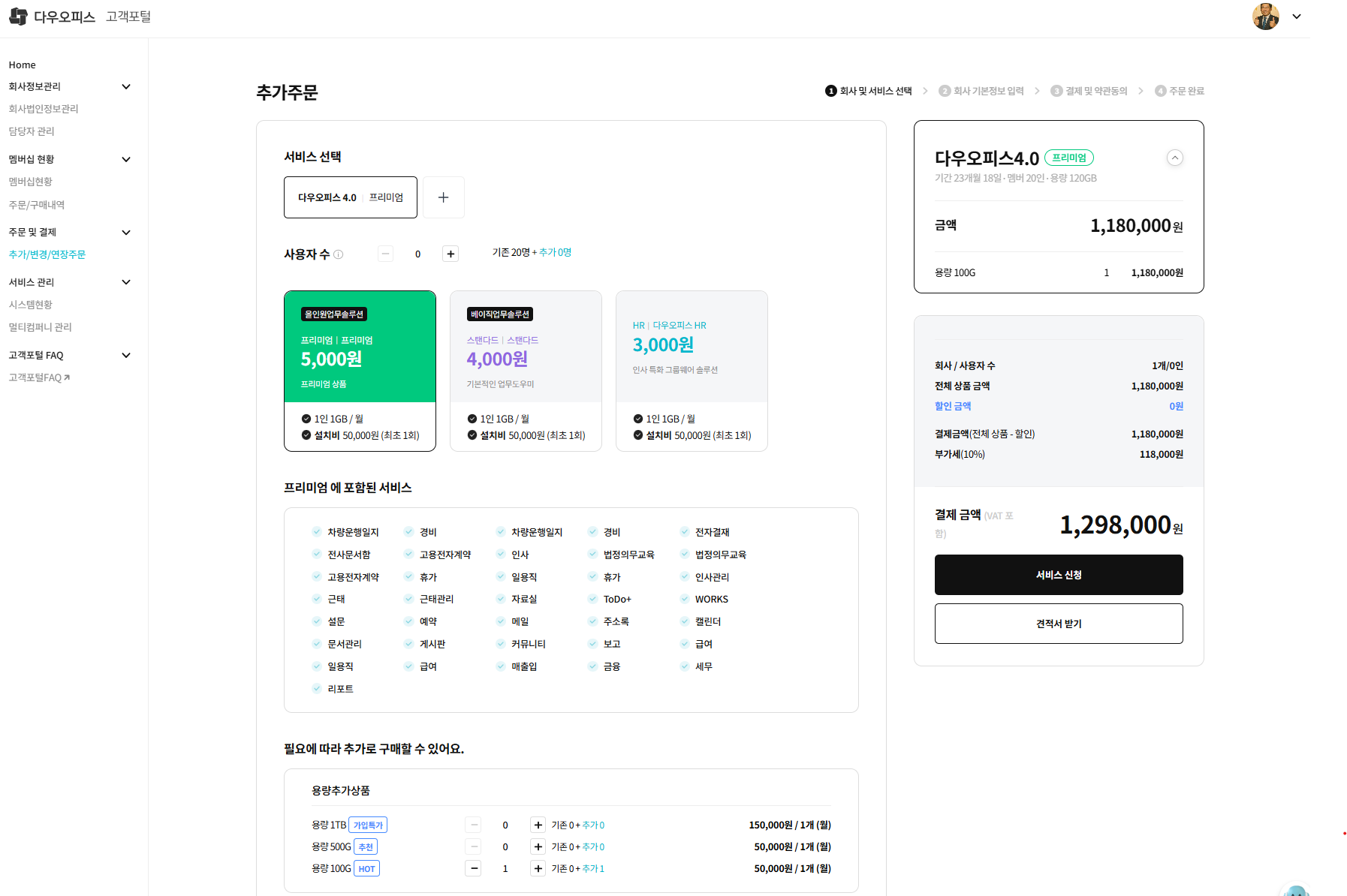This screenshot has width=1347, height=896.
Task: Click the 견적서 받기 button
Action: pyautogui.click(x=1058, y=624)
